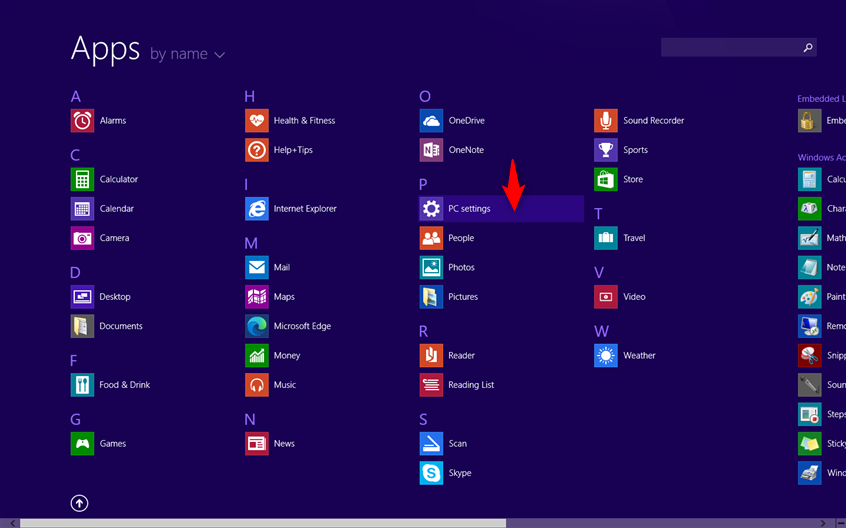Viewport: 846px width, 528px height.
Task: Open the Reading List icon
Action: [x=431, y=385]
